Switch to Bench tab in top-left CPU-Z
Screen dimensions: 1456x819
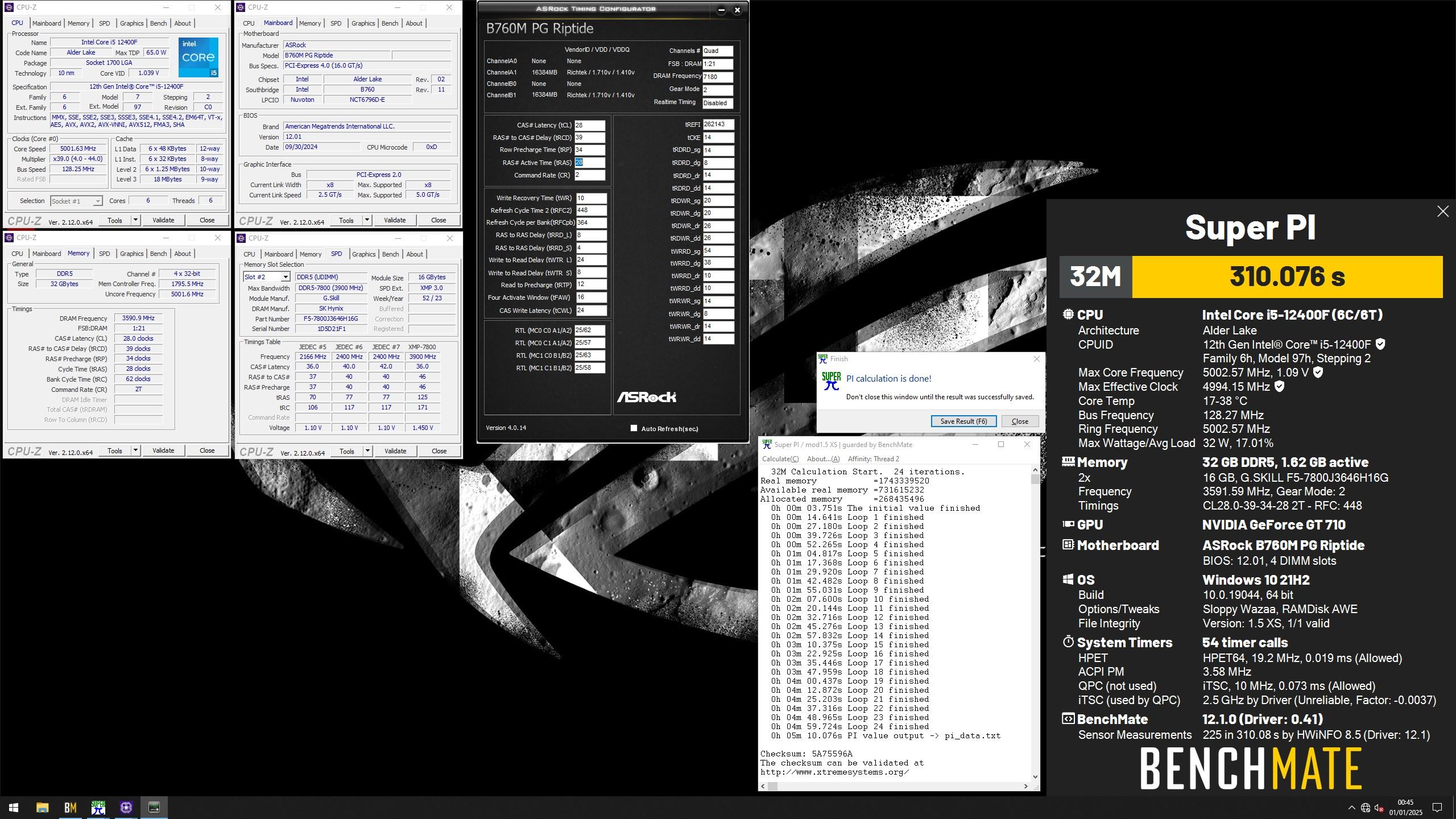coord(158,23)
